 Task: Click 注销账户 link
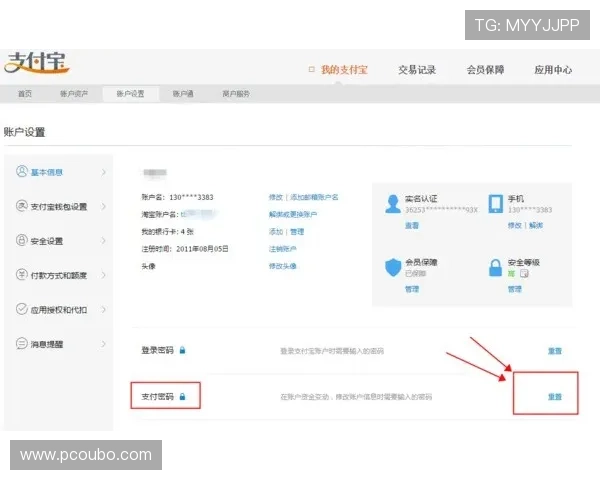pos(282,249)
